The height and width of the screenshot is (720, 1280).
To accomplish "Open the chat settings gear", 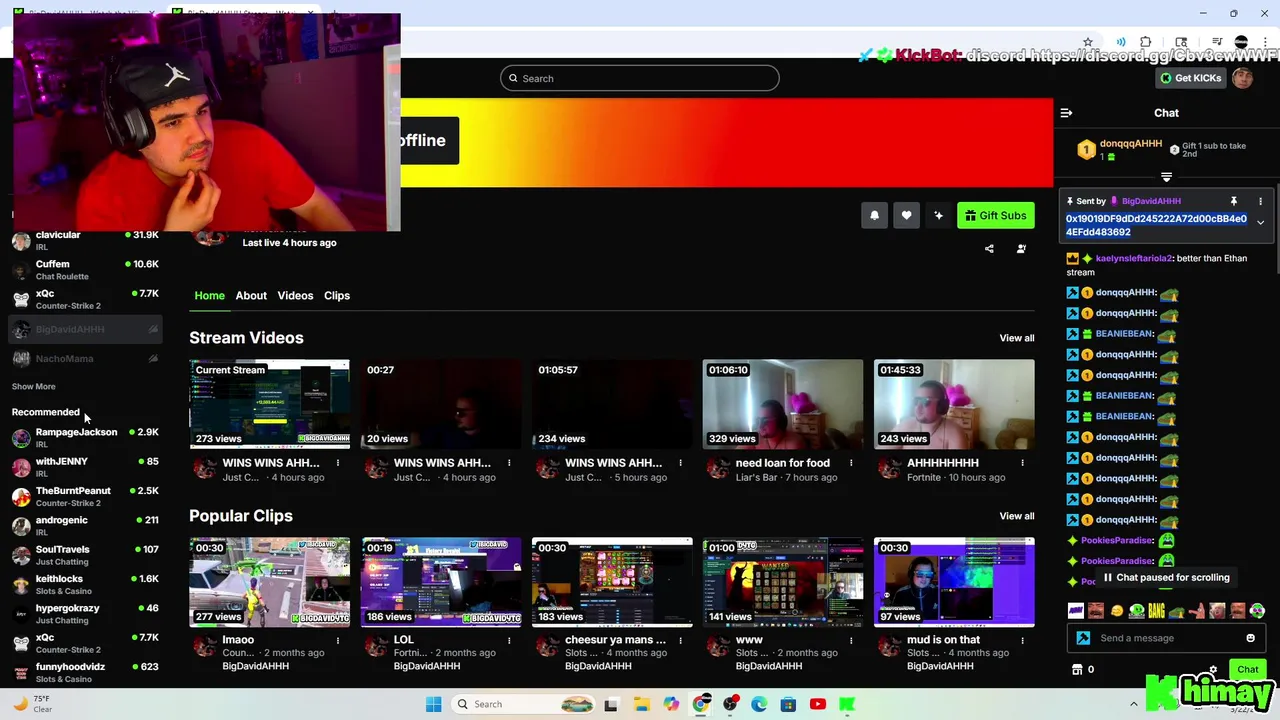I will tap(1213, 670).
